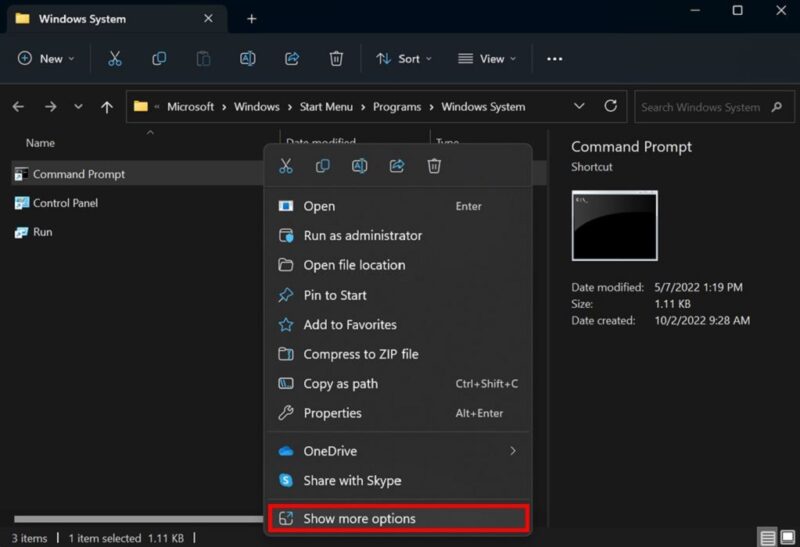Go up one folder level arrow
The height and width of the screenshot is (547, 800).
point(107,107)
